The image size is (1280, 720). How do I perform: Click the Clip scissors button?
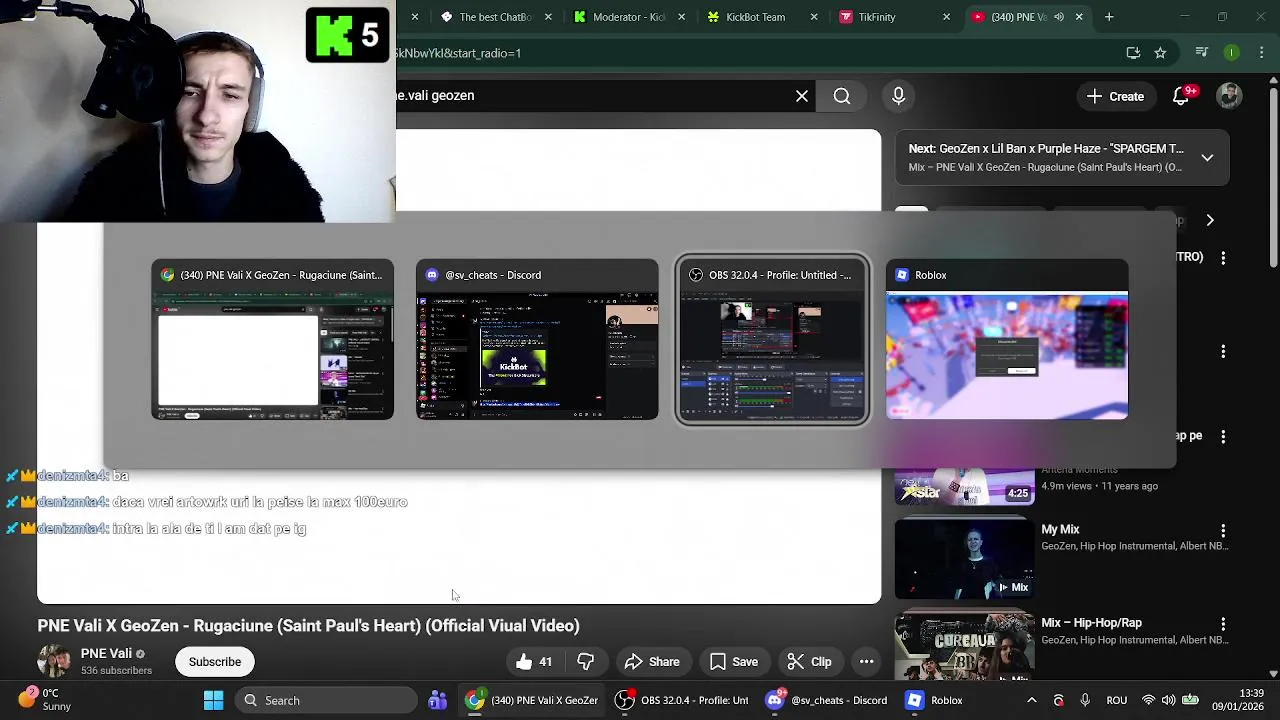point(809,662)
